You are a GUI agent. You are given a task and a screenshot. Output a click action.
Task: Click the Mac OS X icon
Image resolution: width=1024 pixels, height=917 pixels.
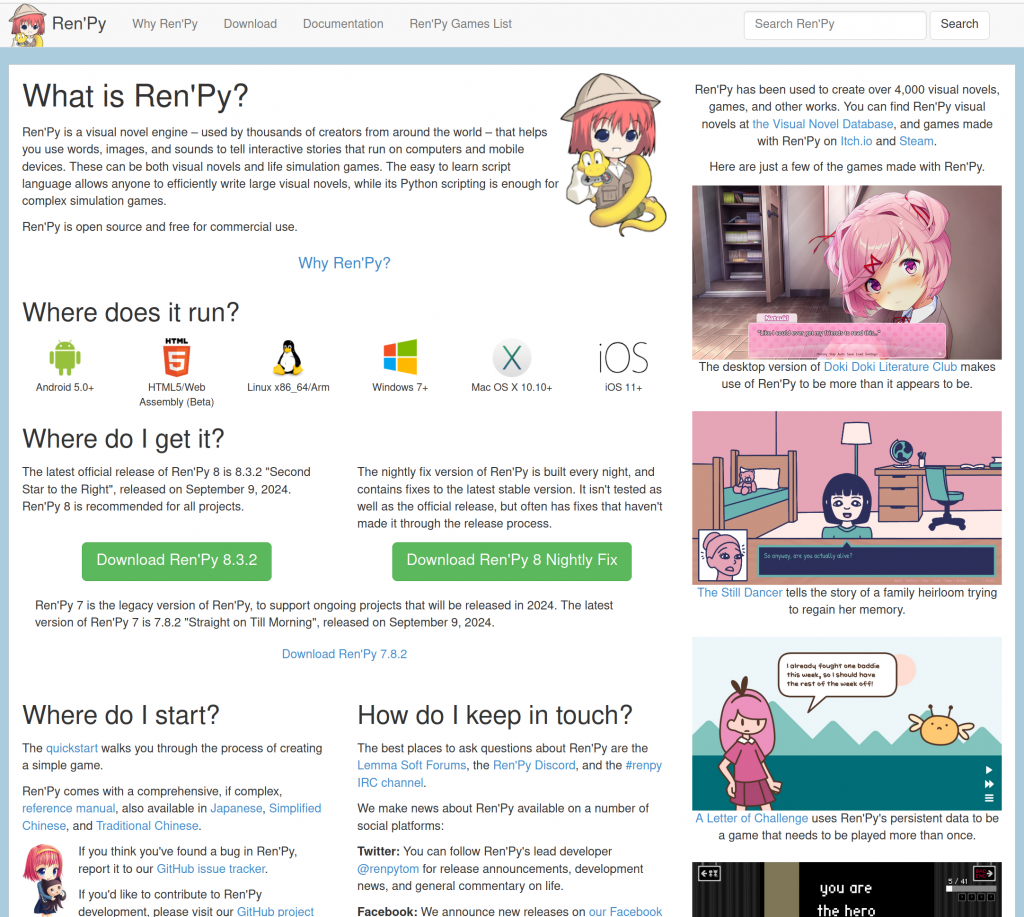511,357
